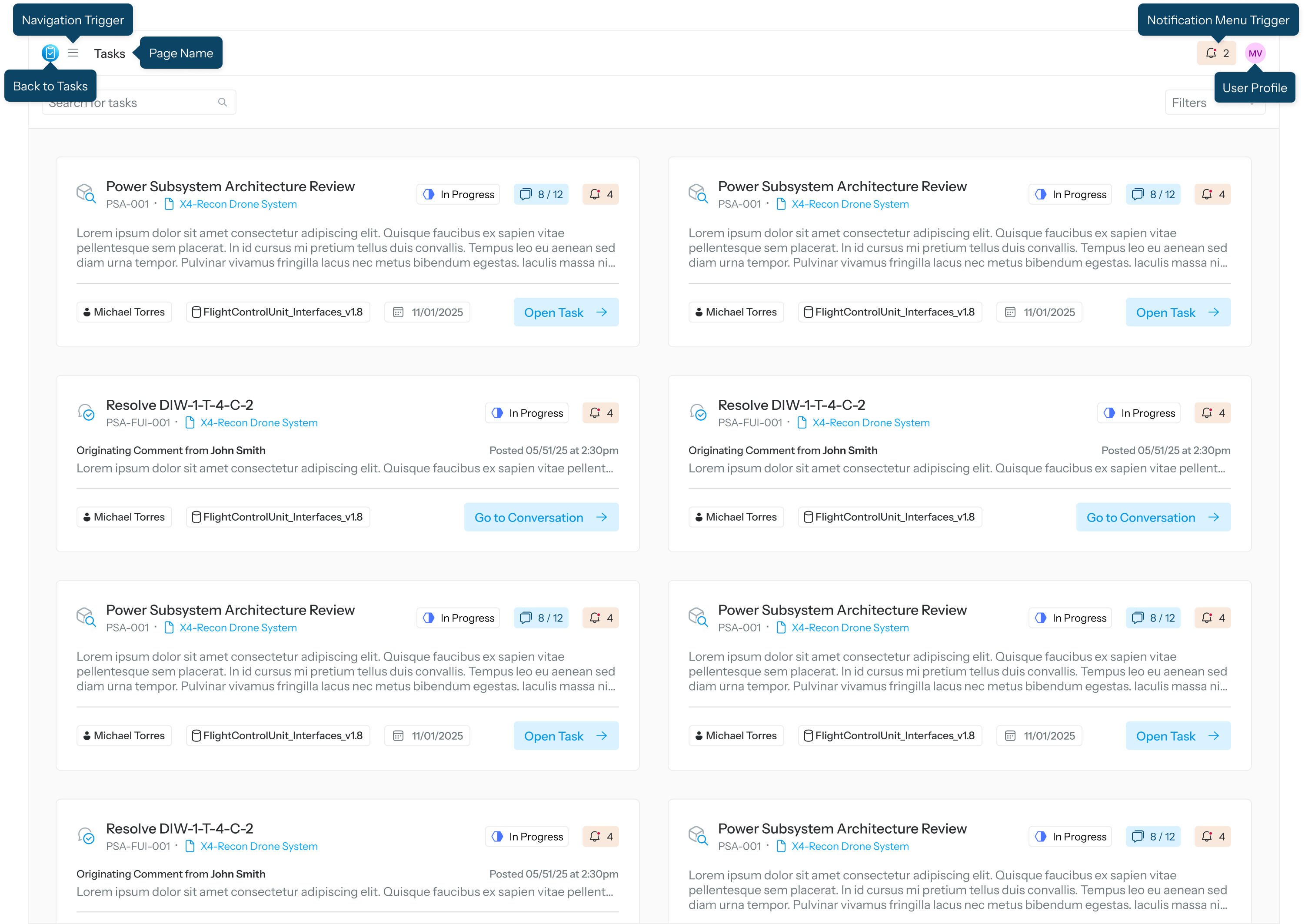Click the bell badge showing 4 on a task card
Screen dimensions: 1305x924
[600, 194]
